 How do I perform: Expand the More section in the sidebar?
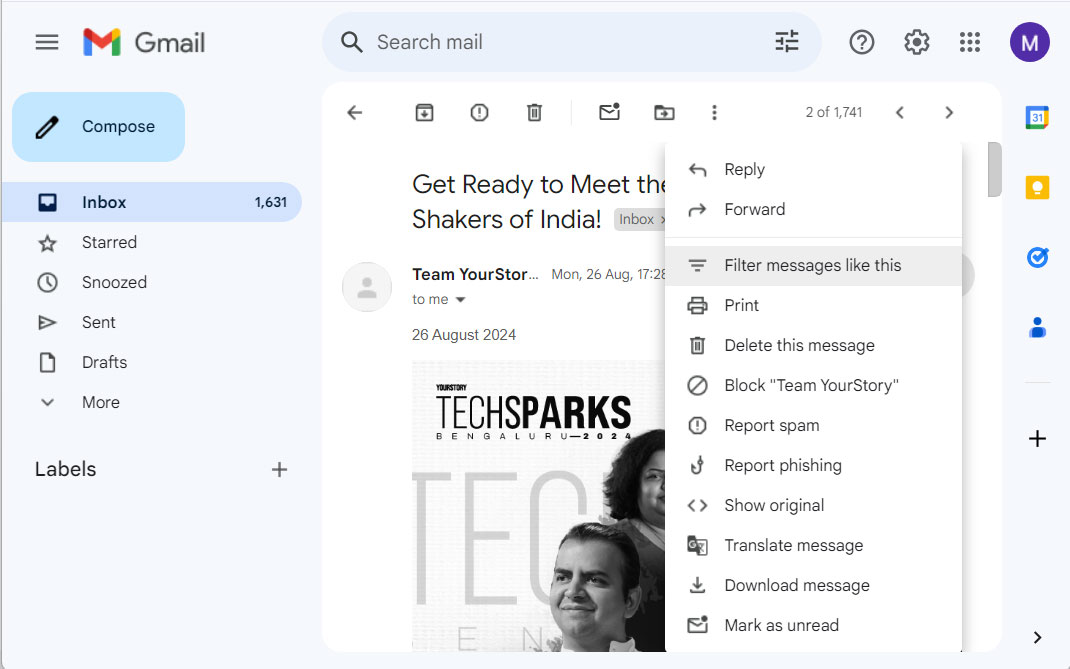100,402
